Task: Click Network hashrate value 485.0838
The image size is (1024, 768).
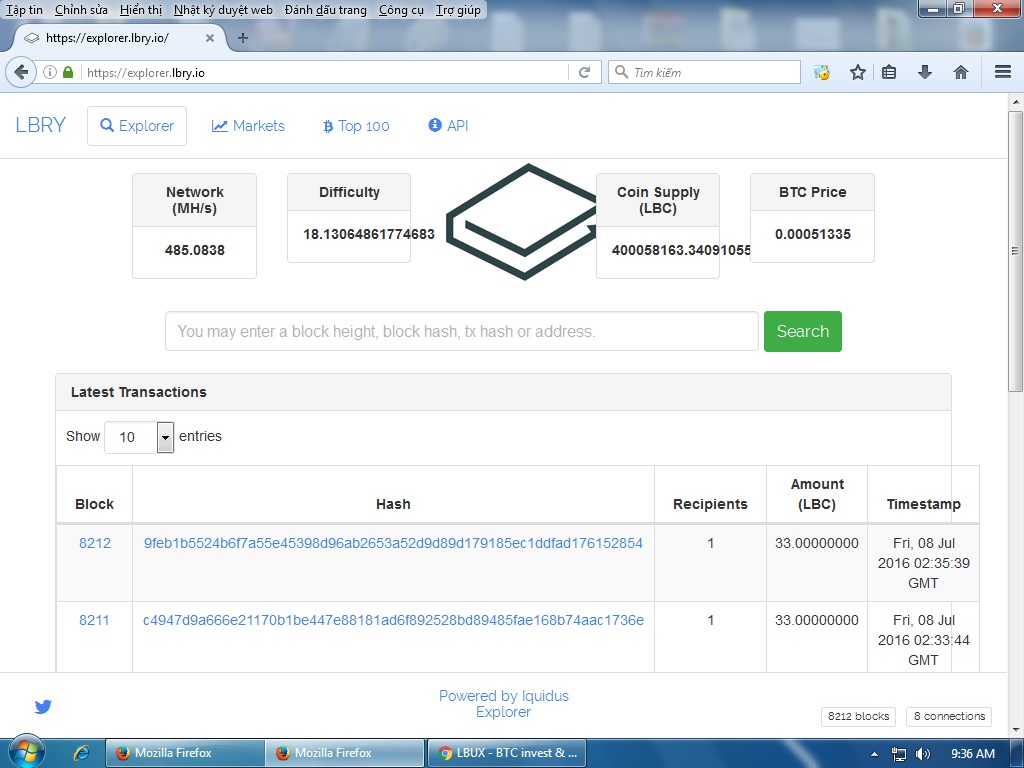Action: pyautogui.click(x=195, y=250)
